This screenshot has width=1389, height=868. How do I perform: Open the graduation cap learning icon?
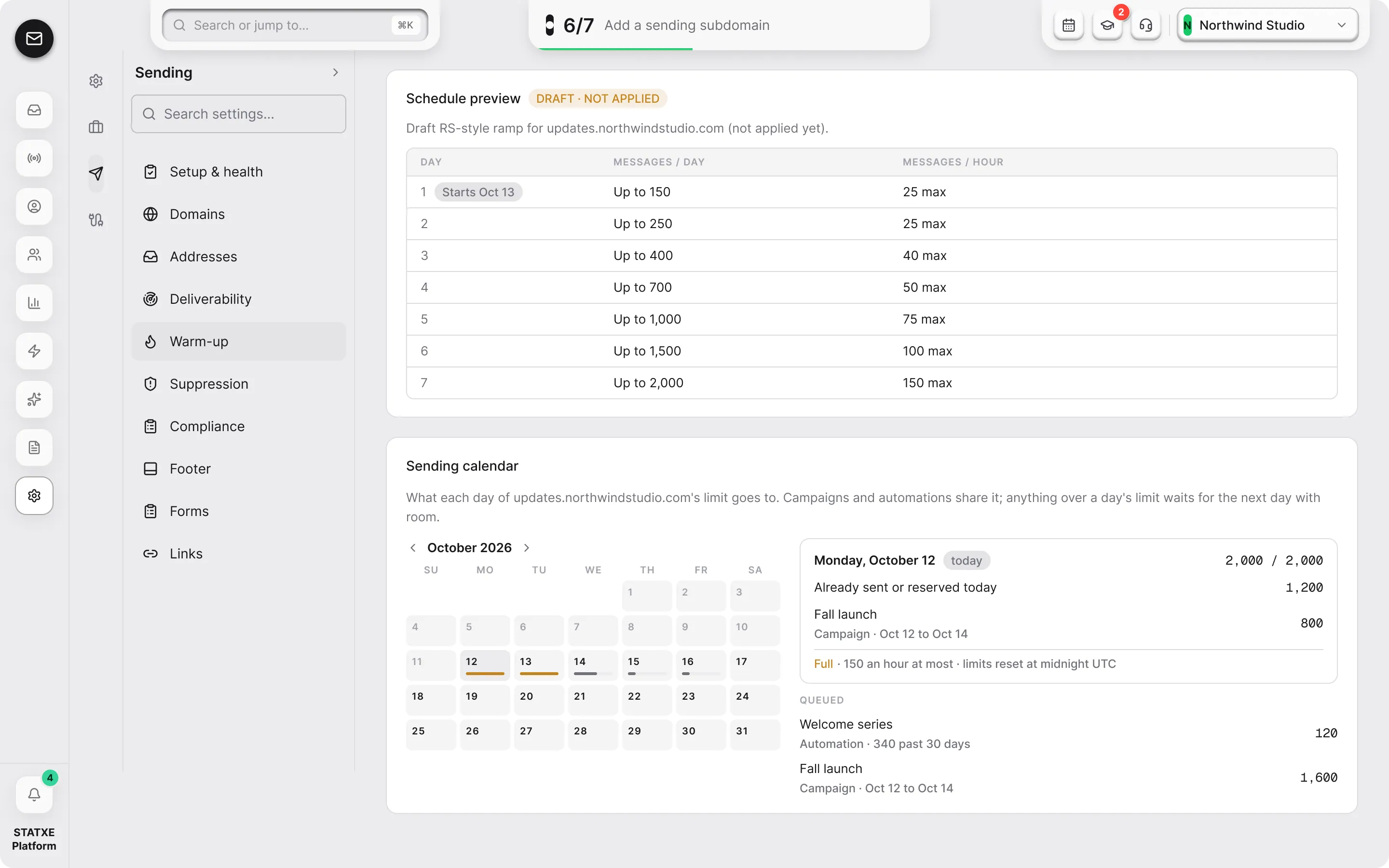pyautogui.click(x=1106, y=25)
